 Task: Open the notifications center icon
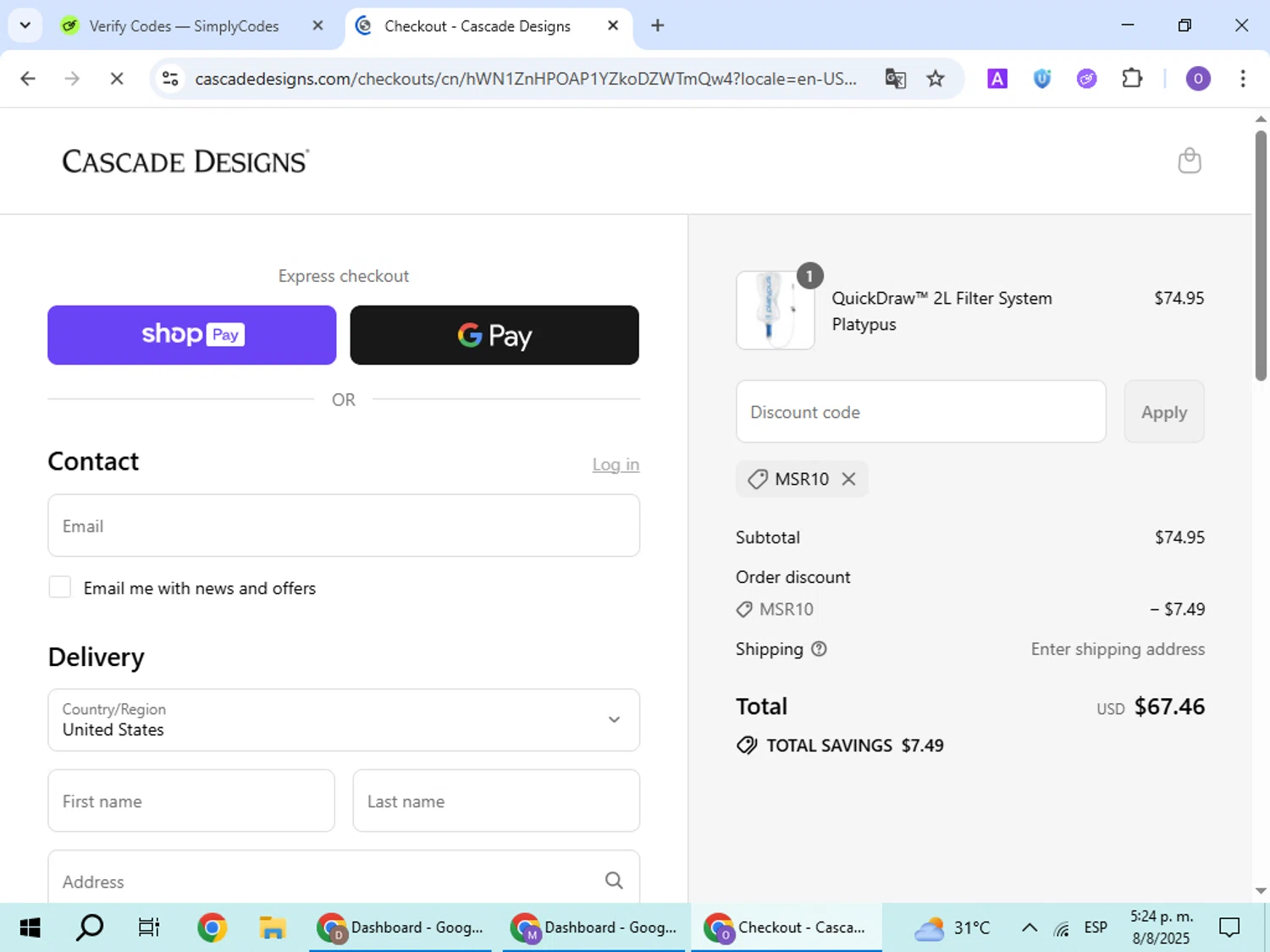click(x=1229, y=927)
